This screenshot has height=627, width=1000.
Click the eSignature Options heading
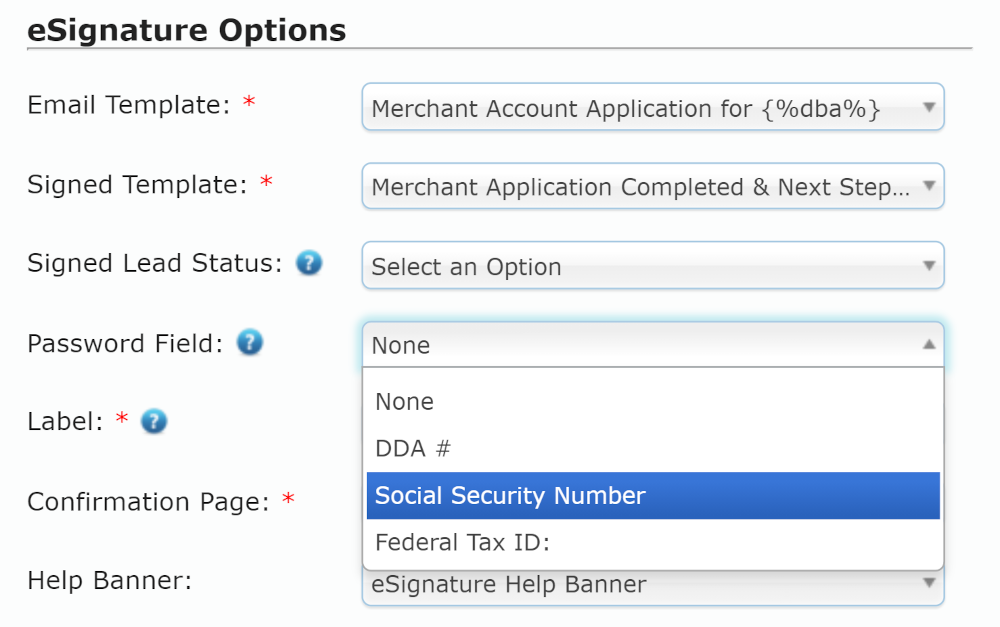pos(187,31)
